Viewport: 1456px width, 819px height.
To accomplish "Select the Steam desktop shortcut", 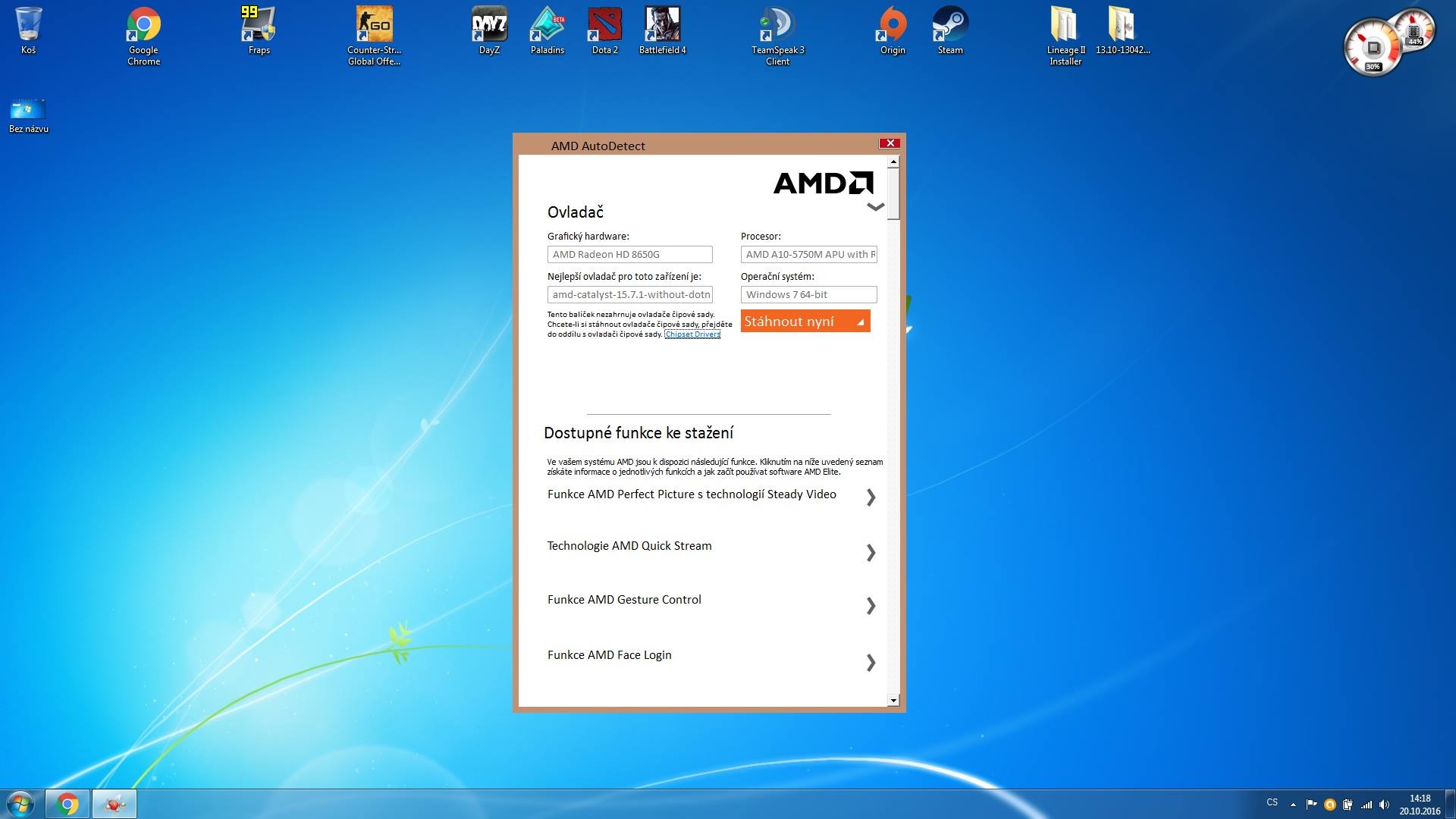I will [950, 31].
